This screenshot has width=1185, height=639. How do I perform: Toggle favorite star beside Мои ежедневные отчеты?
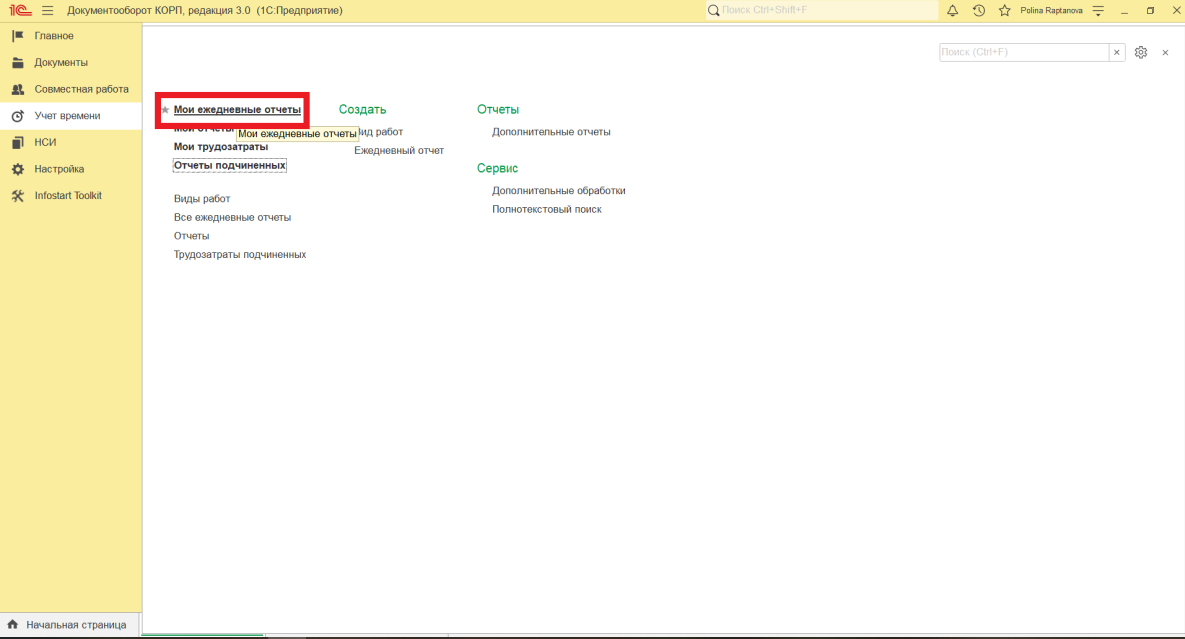165,110
